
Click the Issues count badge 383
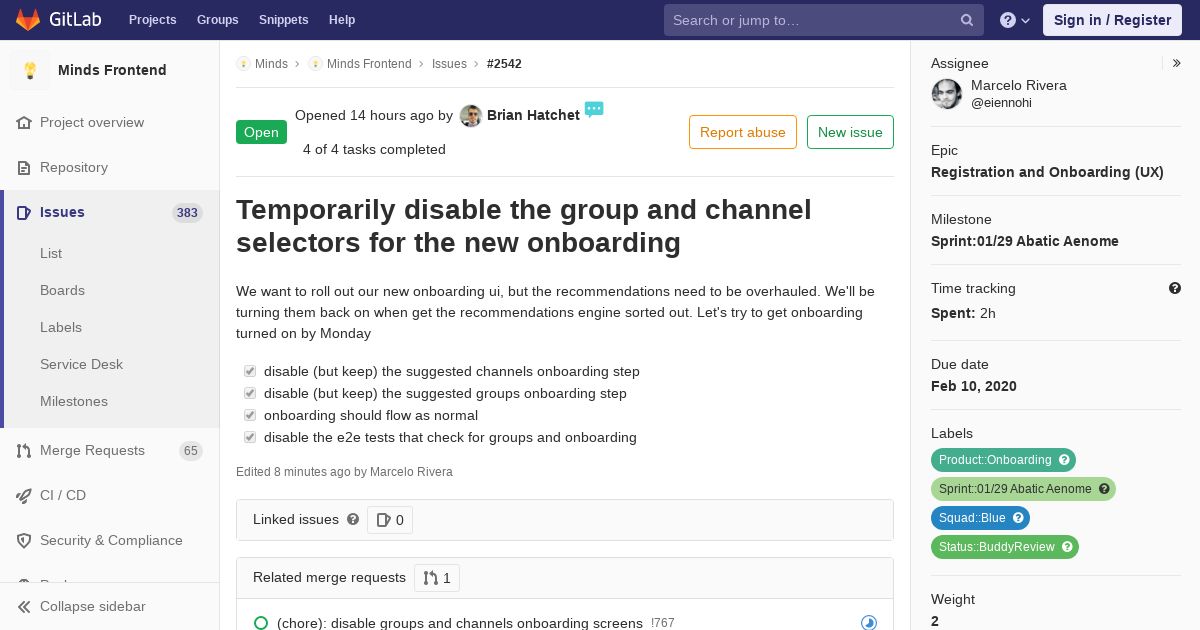click(187, 213)
